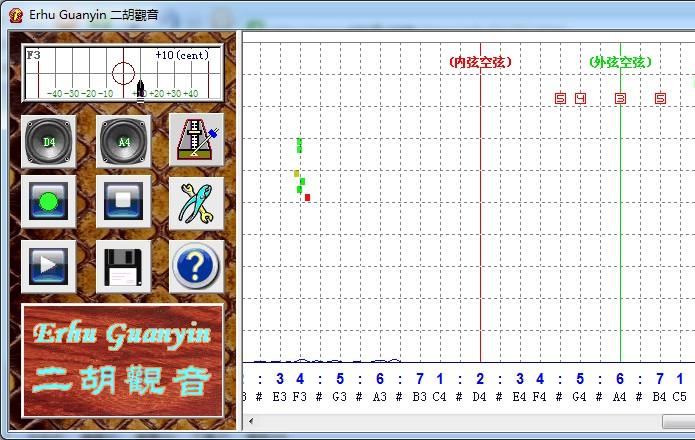
Task: Click the Erhu Guanyin logo banner
Action: [x=123, y=362]
